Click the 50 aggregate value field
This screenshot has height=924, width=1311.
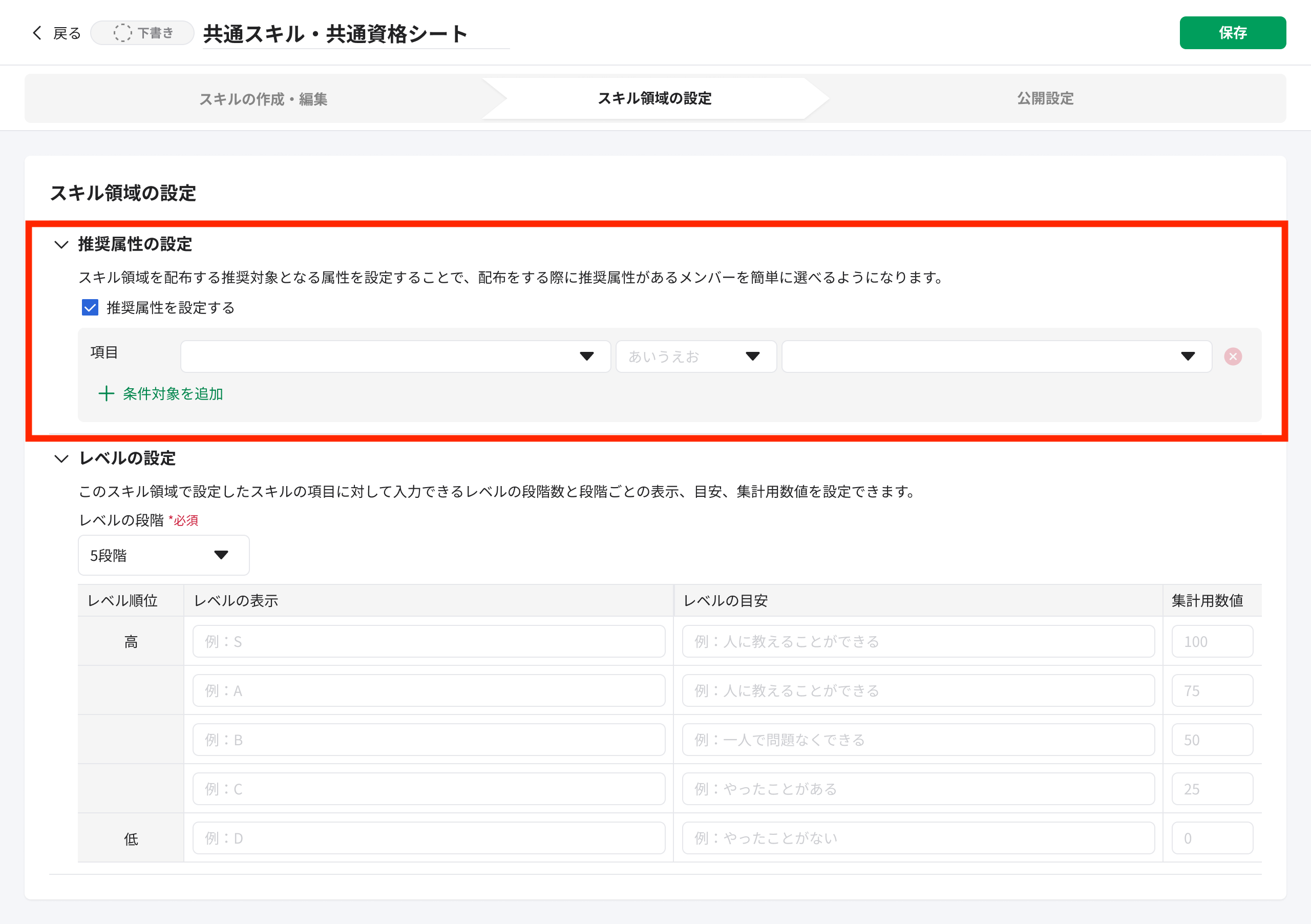pyautogui.click(x=1212, y=740)
